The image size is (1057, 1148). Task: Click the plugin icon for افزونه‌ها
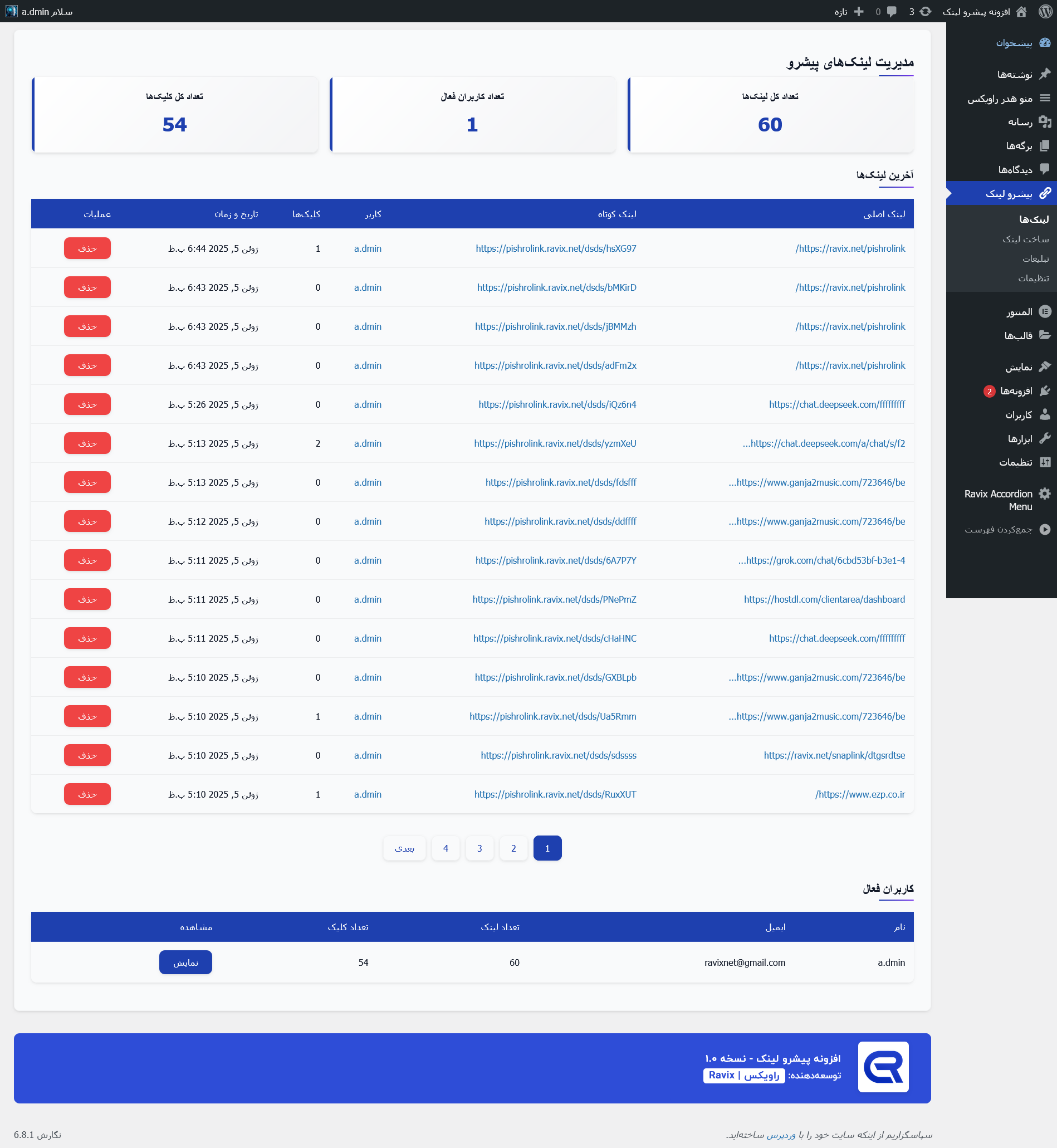[1045, 390]
